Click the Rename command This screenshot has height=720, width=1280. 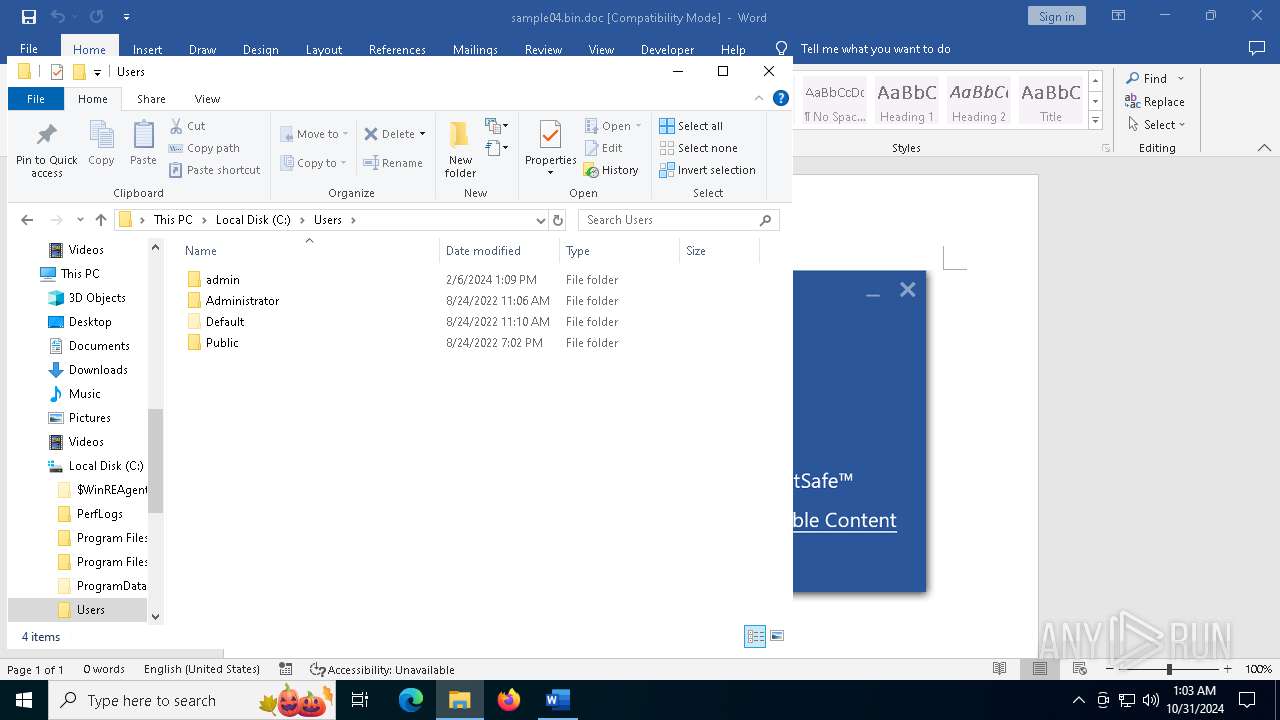pyautogui.click(x=393, y=163)
